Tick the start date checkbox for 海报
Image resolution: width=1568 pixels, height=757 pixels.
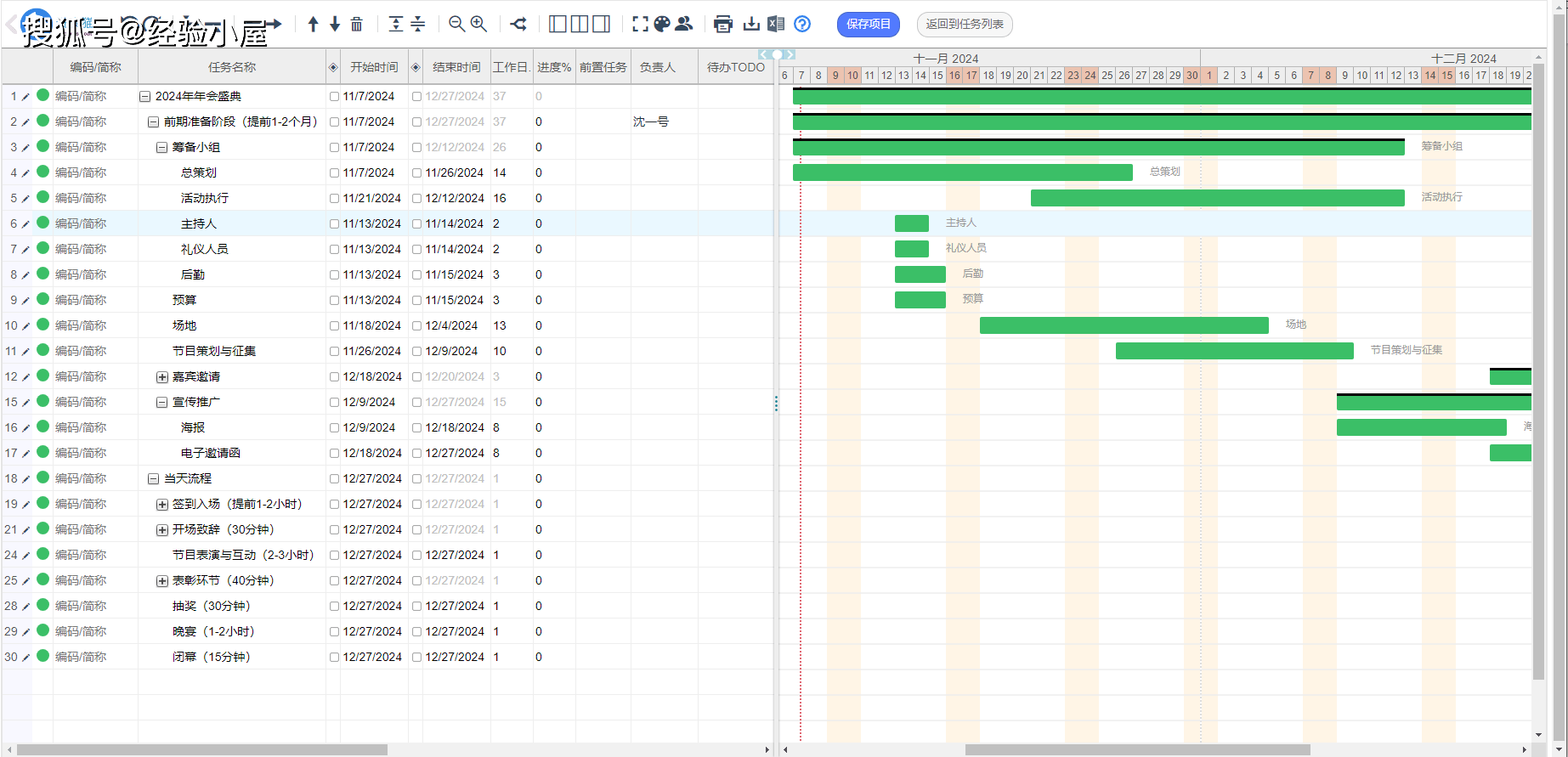click(x=335, y=428)
